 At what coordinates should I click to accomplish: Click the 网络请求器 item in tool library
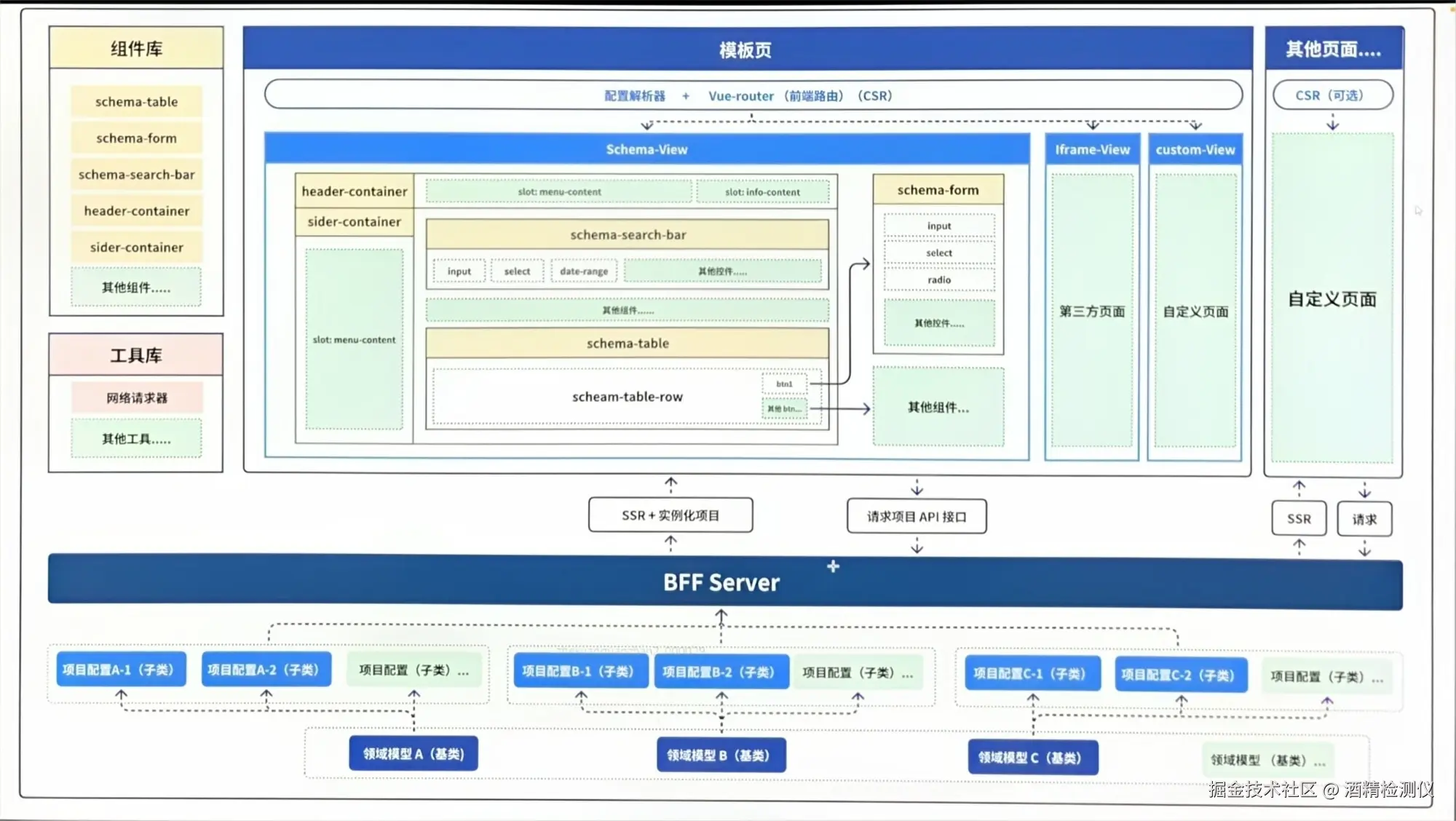(x=136, y=398)
